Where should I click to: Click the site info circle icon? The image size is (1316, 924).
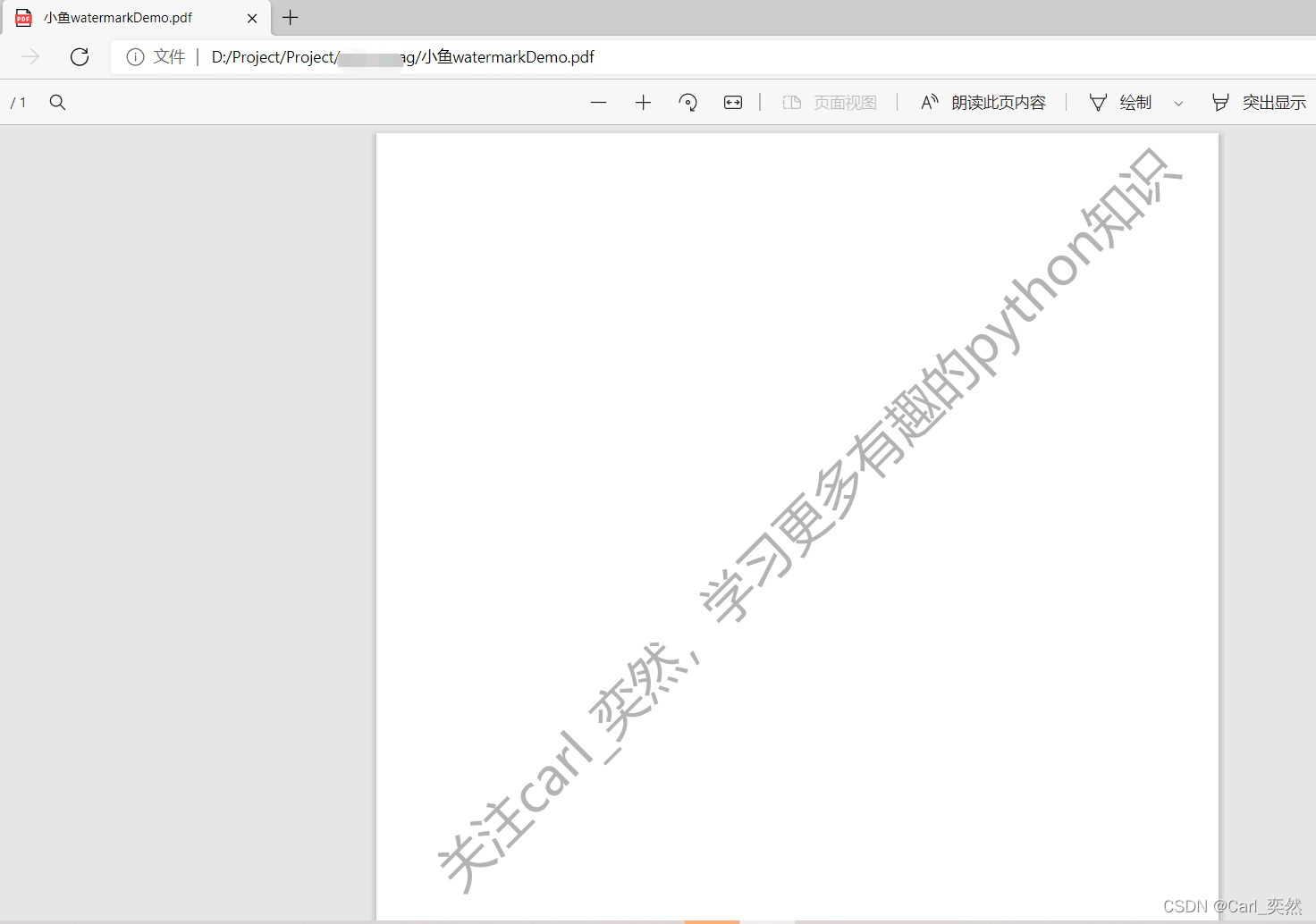tap(135, 57)
